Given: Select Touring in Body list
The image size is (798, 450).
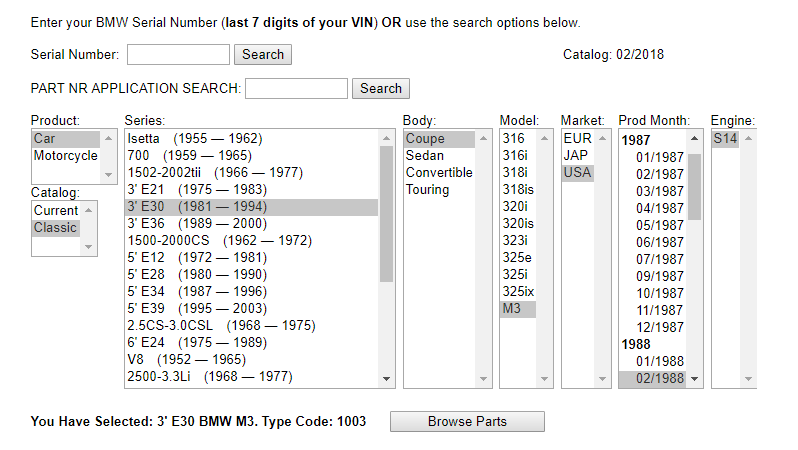Looking at the screenshot, I should point(428,190).
